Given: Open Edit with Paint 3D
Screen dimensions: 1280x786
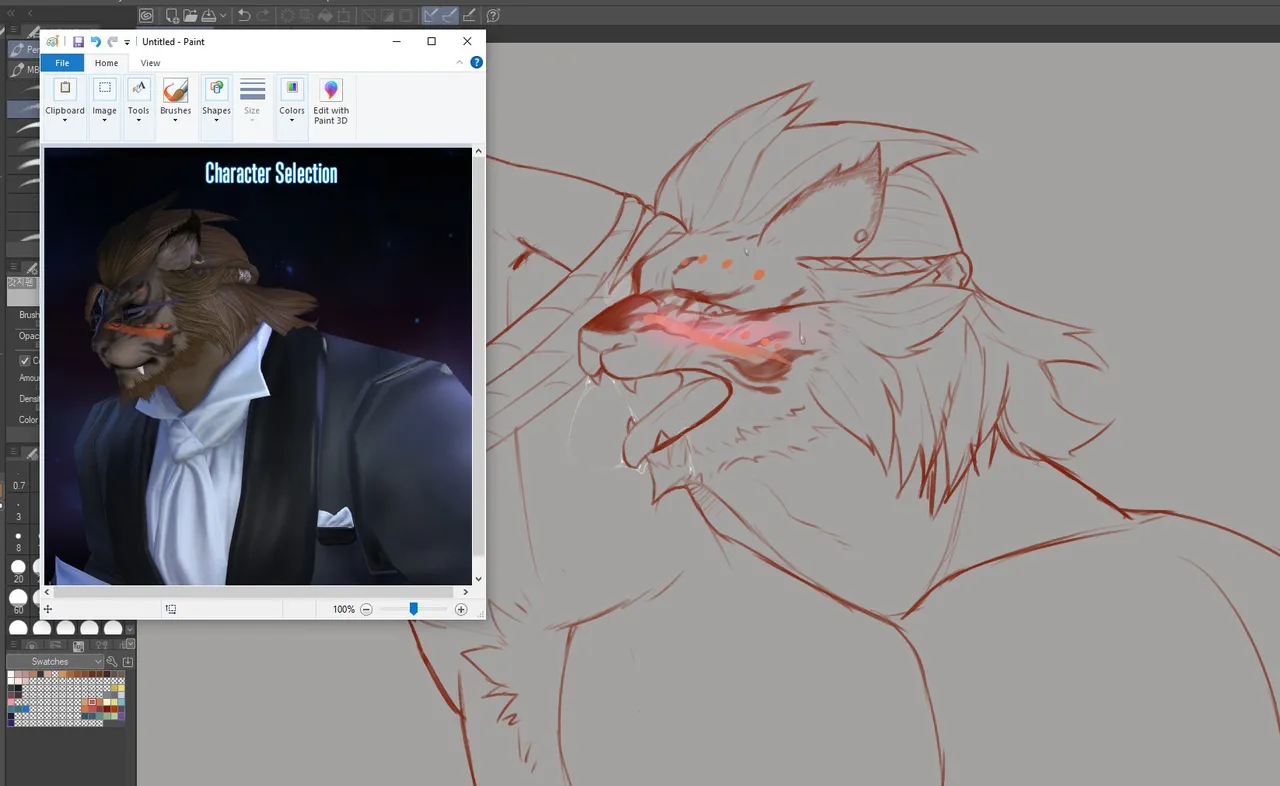Looking at the screenshot, I should point(331,102).
